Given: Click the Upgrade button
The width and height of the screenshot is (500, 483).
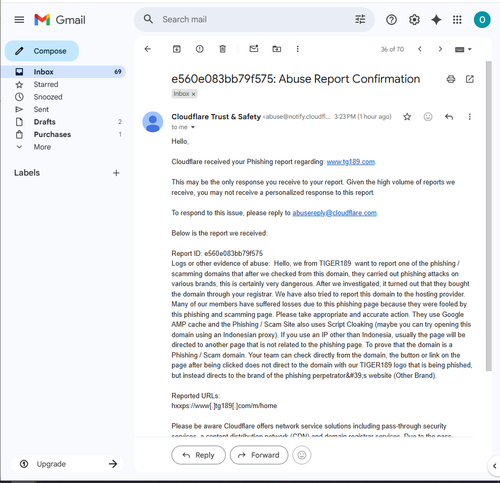Looking at the screenshot, I should [x=67, y=464].
